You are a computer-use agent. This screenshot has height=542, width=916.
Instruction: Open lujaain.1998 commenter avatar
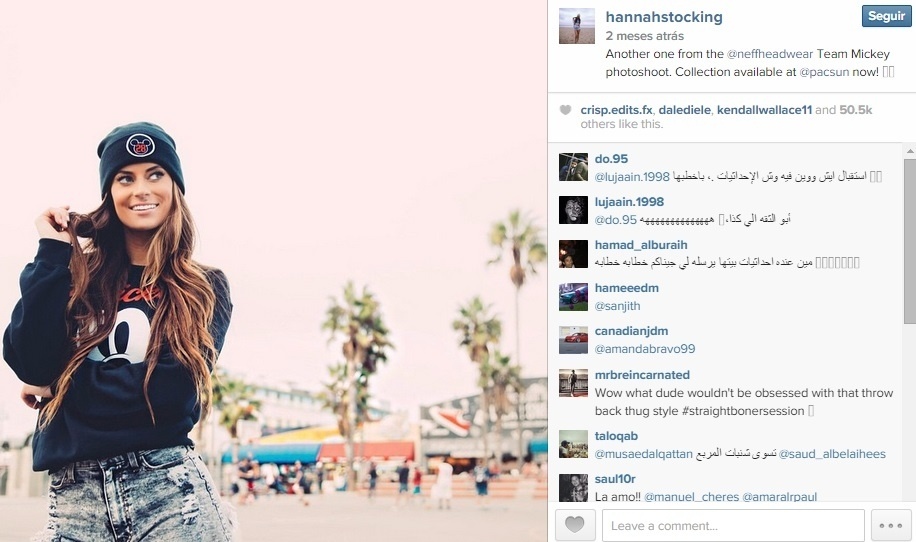(573, 210)
